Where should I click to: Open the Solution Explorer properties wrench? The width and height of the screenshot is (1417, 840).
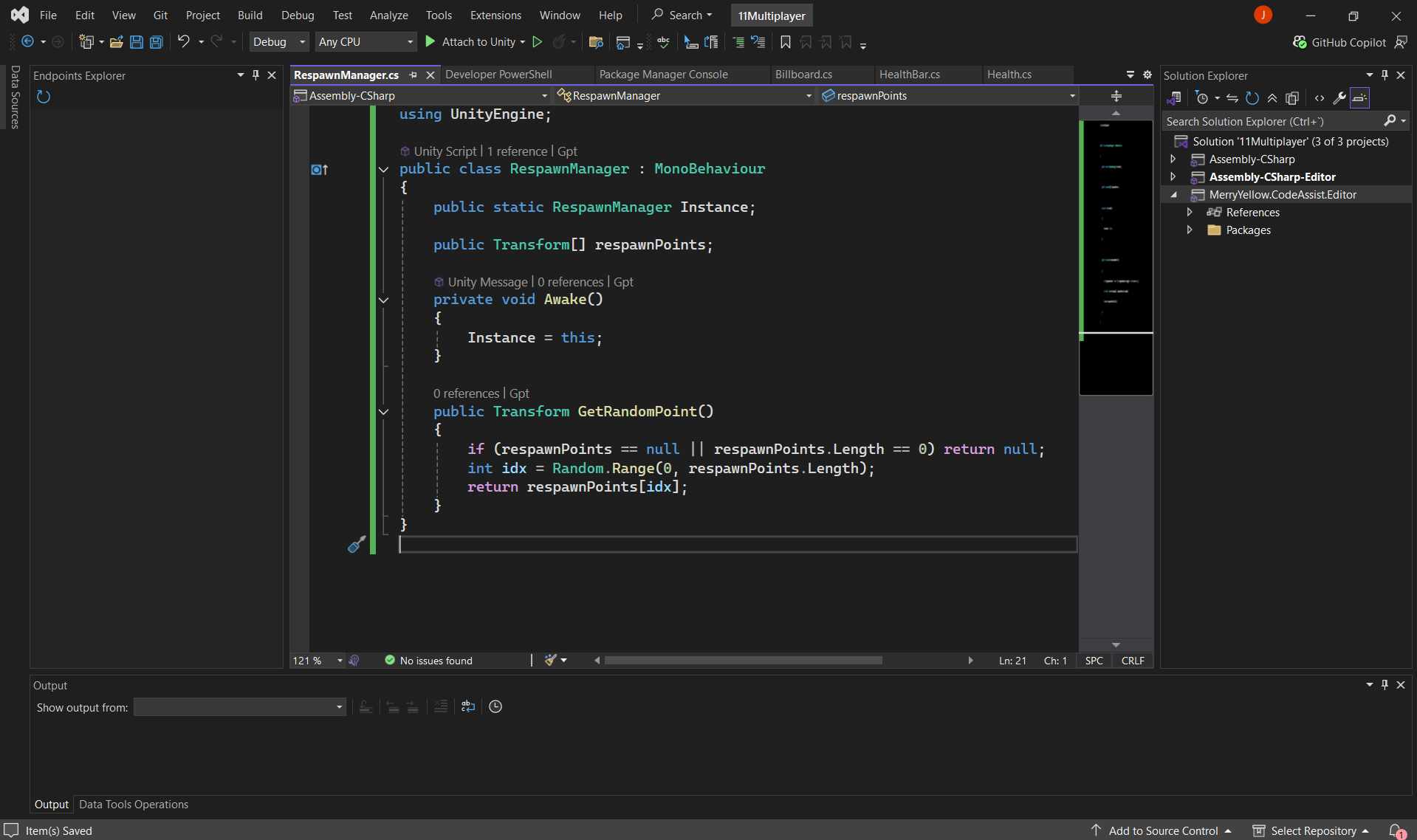[1339, 98]
